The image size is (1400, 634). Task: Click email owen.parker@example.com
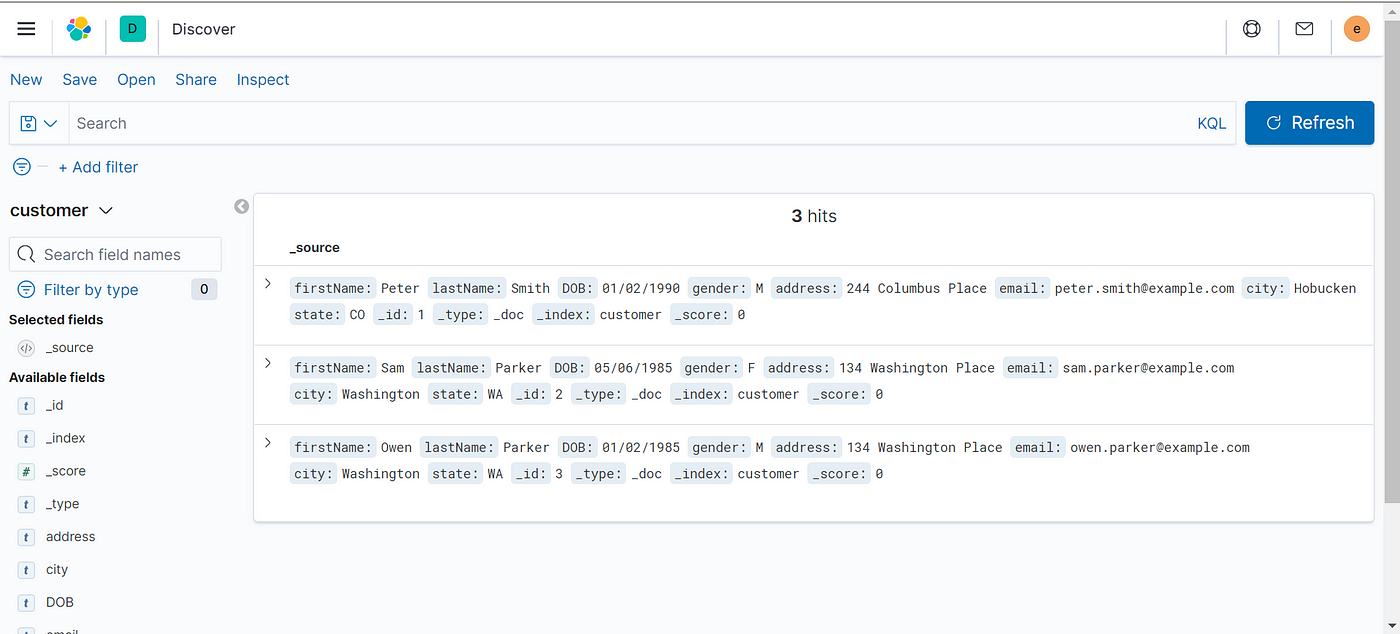pos(1160,447)
